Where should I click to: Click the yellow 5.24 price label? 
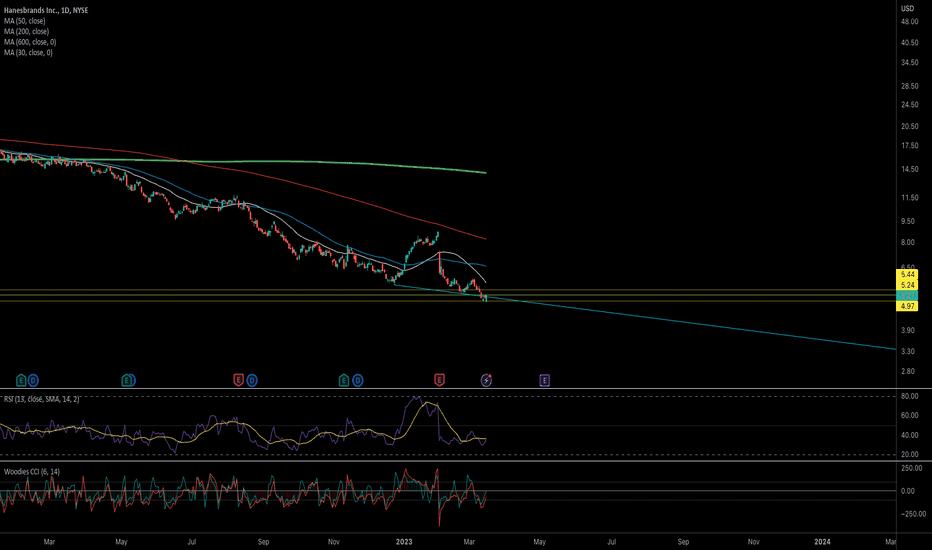(x=907, y=285)
